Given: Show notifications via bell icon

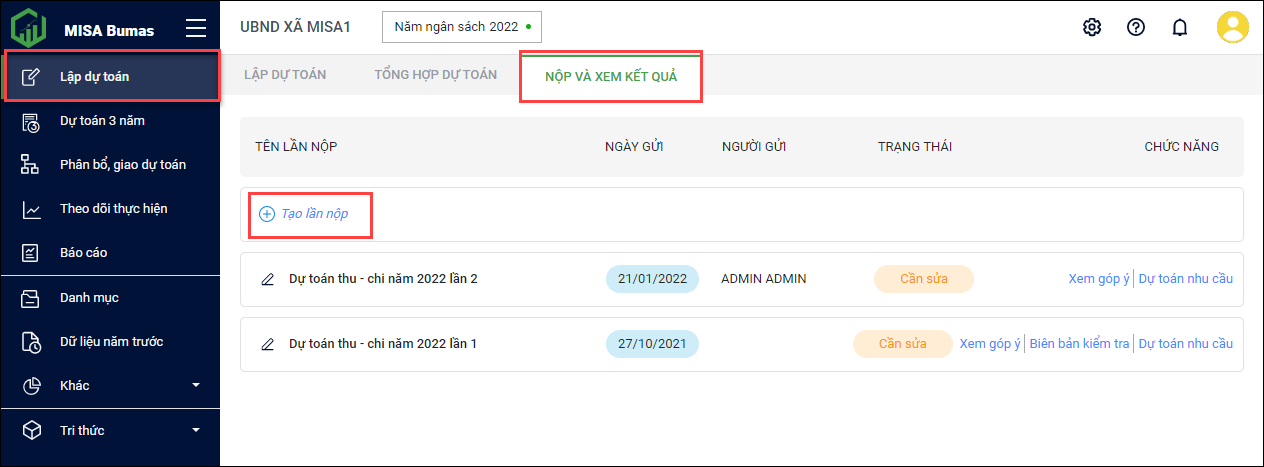Looking at the screenshot, I should click(1180, 27).
